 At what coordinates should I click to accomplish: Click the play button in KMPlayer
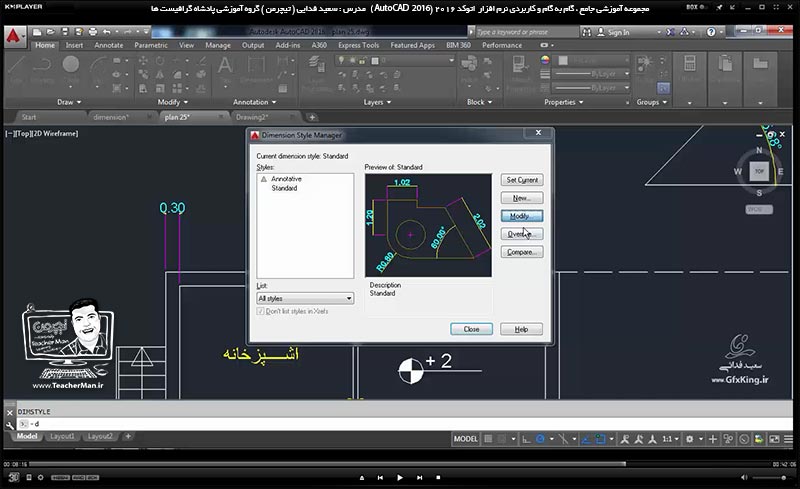(x=400, y=478)
